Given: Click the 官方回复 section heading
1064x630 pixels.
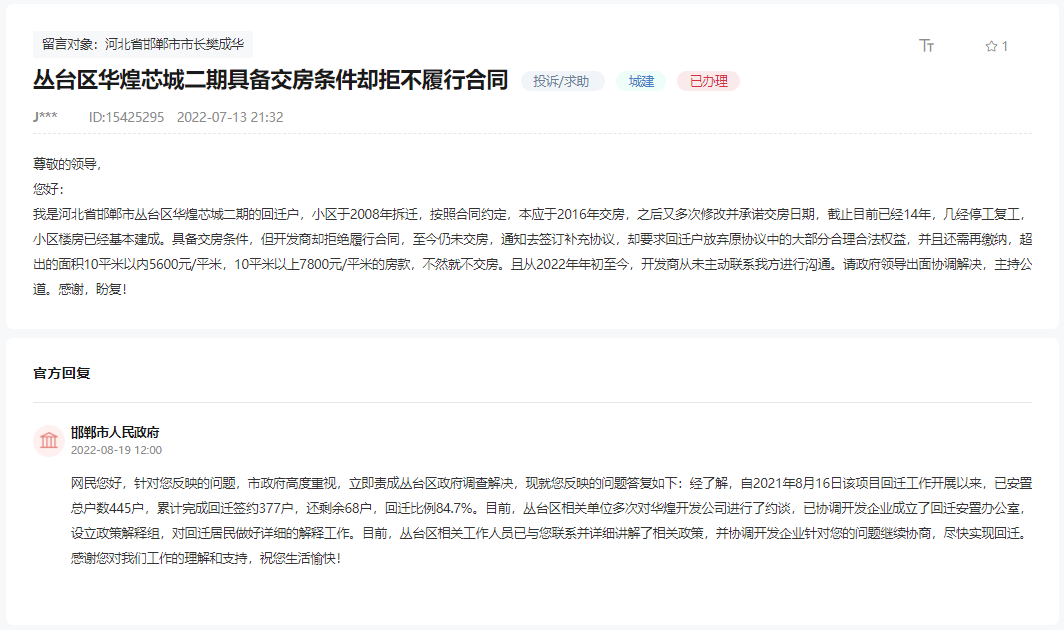Looking at the screenshot, I should pyautogui.click(x=62, y=373).
